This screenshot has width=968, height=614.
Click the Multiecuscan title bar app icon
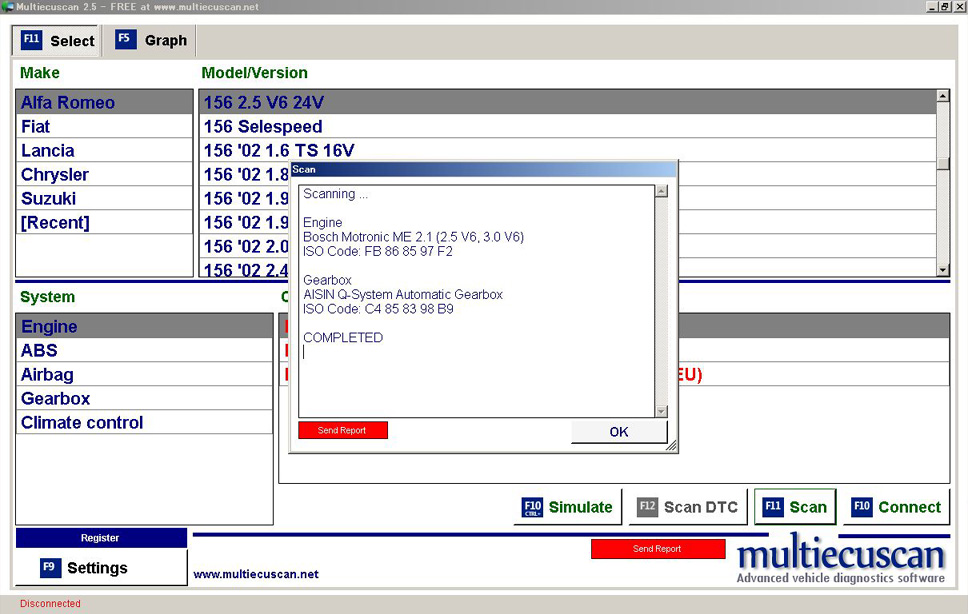point(7,7)
